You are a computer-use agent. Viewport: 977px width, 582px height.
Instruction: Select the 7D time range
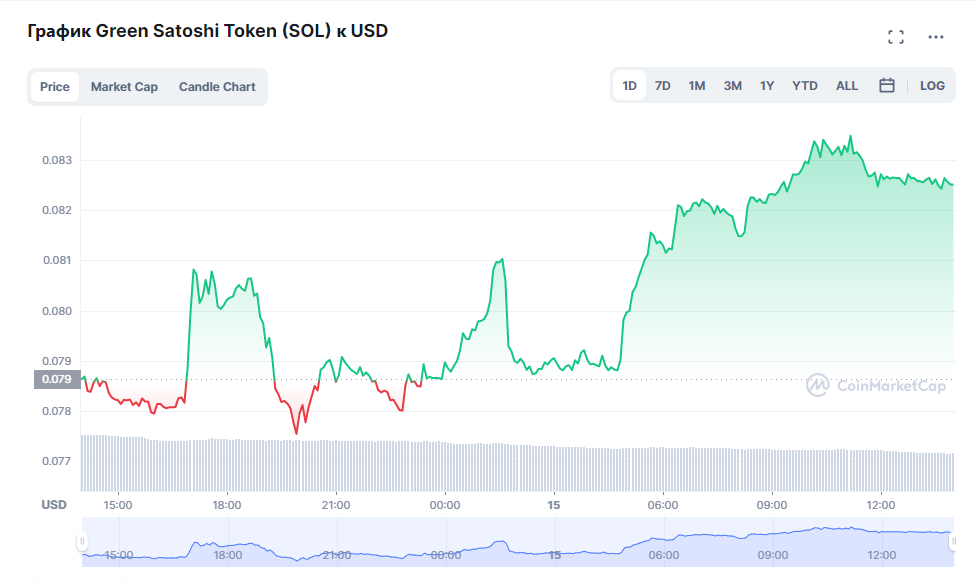(662, 86)
